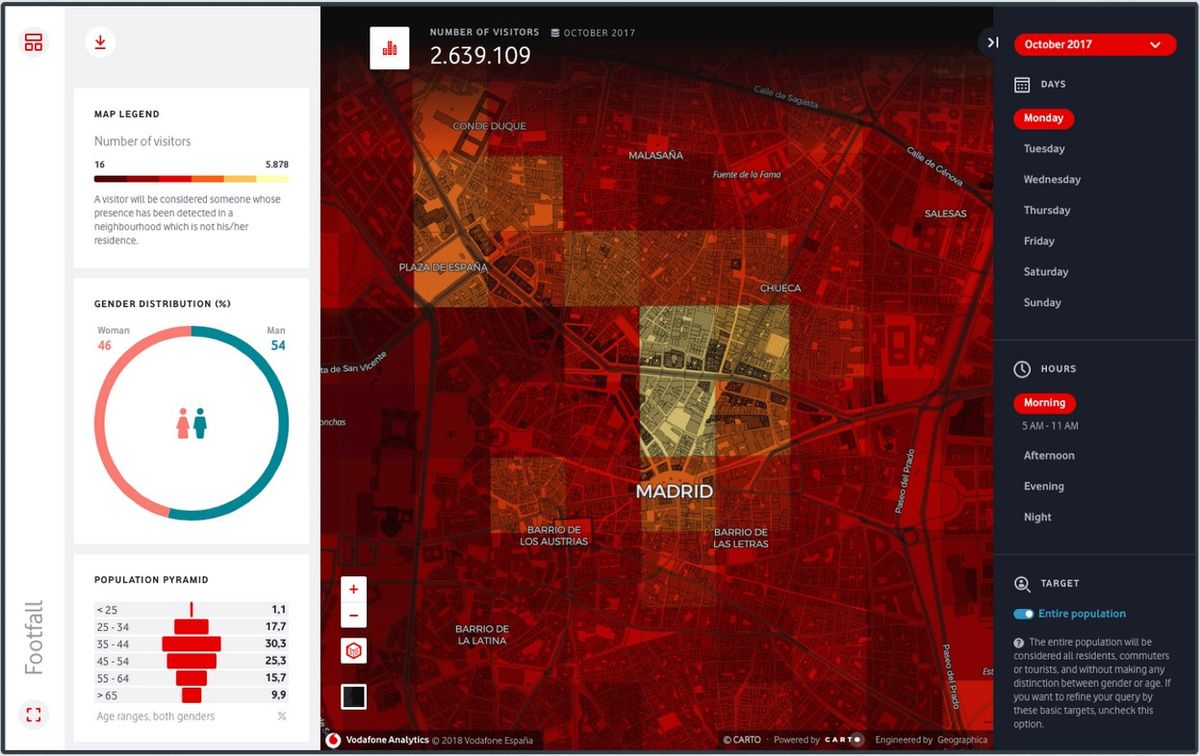Open the download options with the download icon
This screenshot has height=756, width=1200.
pos(99,42)
